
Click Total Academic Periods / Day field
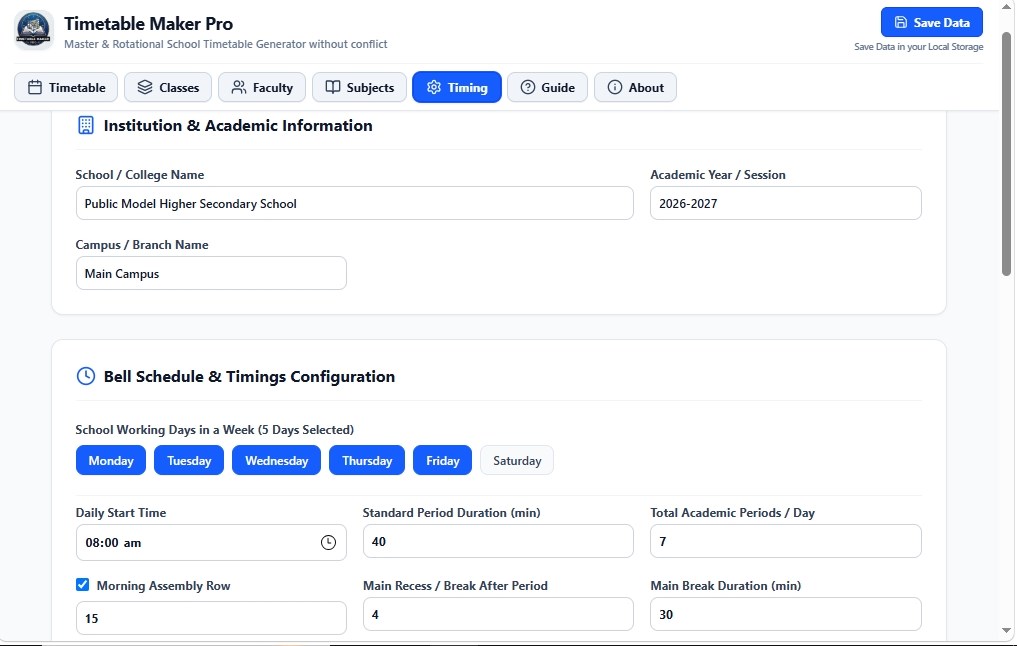[785, 542]
